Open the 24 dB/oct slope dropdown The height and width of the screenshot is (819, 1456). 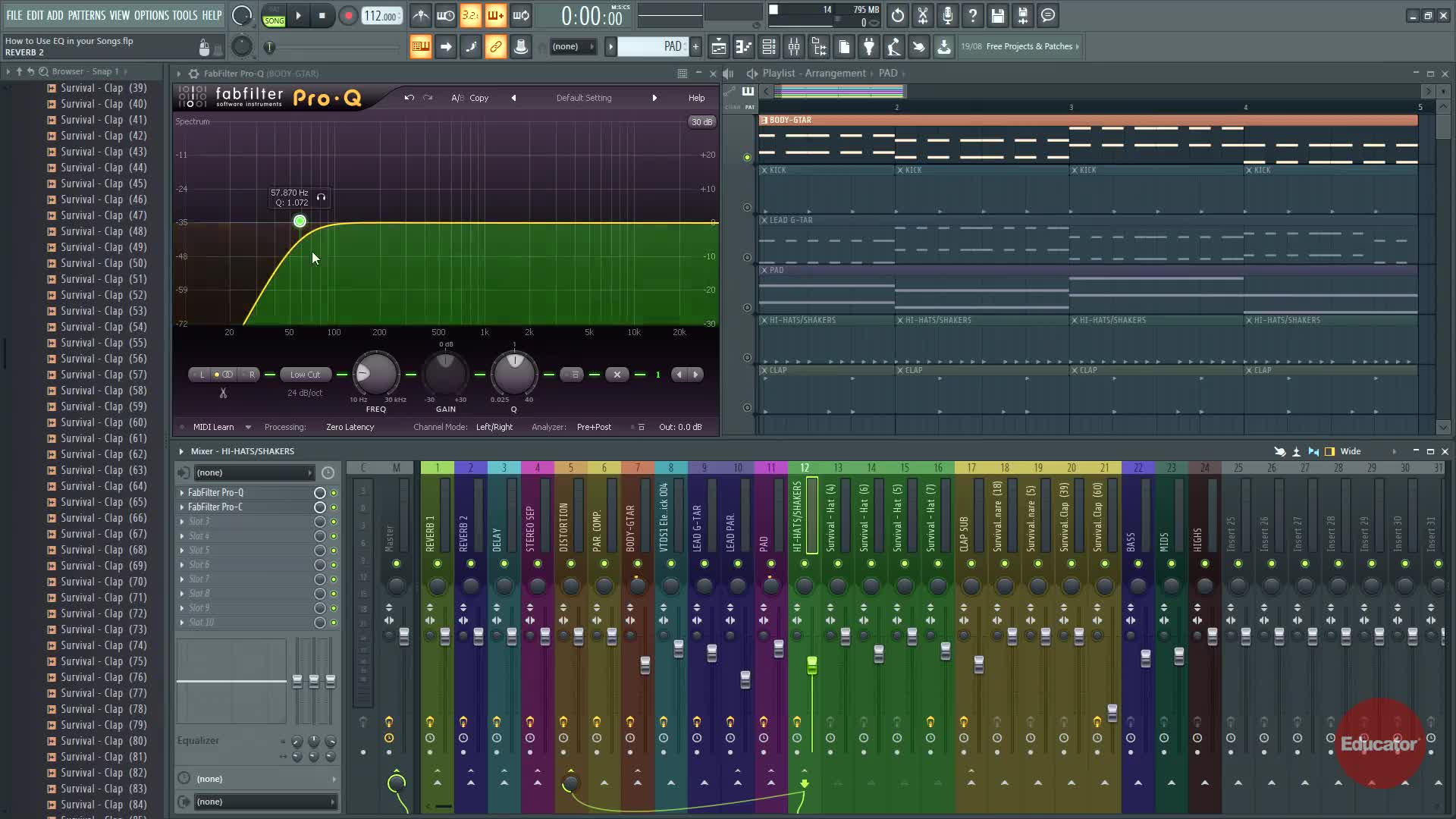(305, 393)
